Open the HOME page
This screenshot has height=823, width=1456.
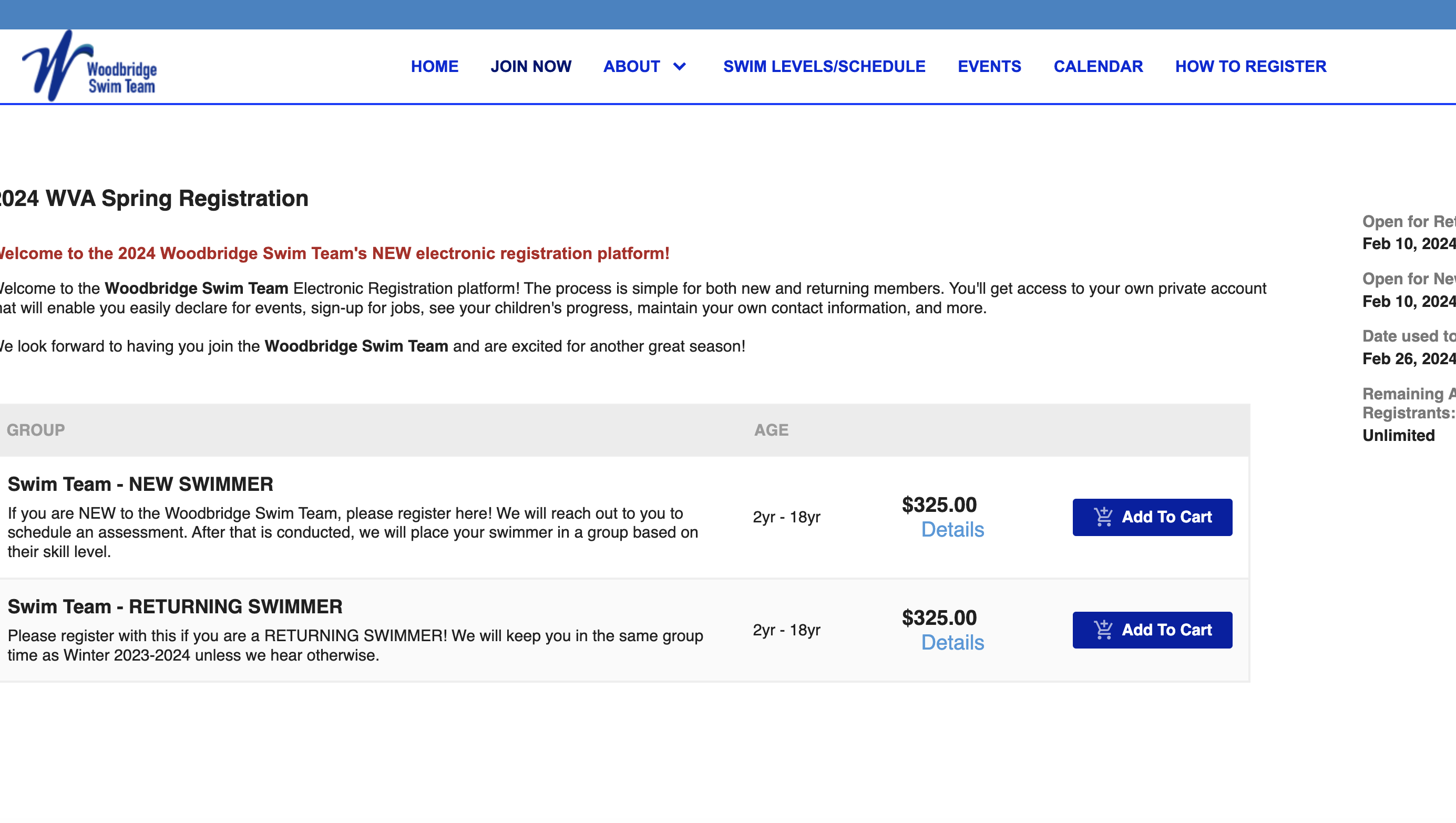click(434, 67)
